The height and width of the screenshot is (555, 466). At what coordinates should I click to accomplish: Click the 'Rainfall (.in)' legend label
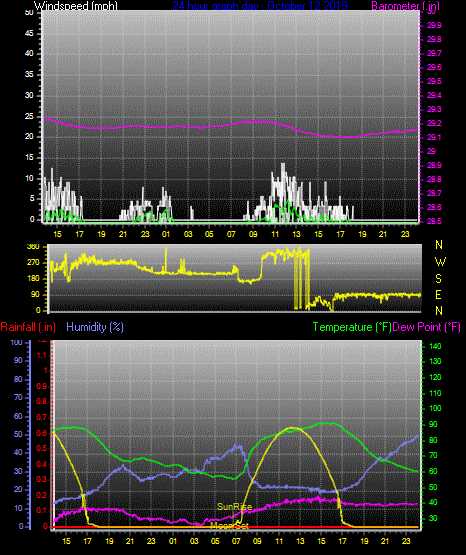click(x=28, y=327)
